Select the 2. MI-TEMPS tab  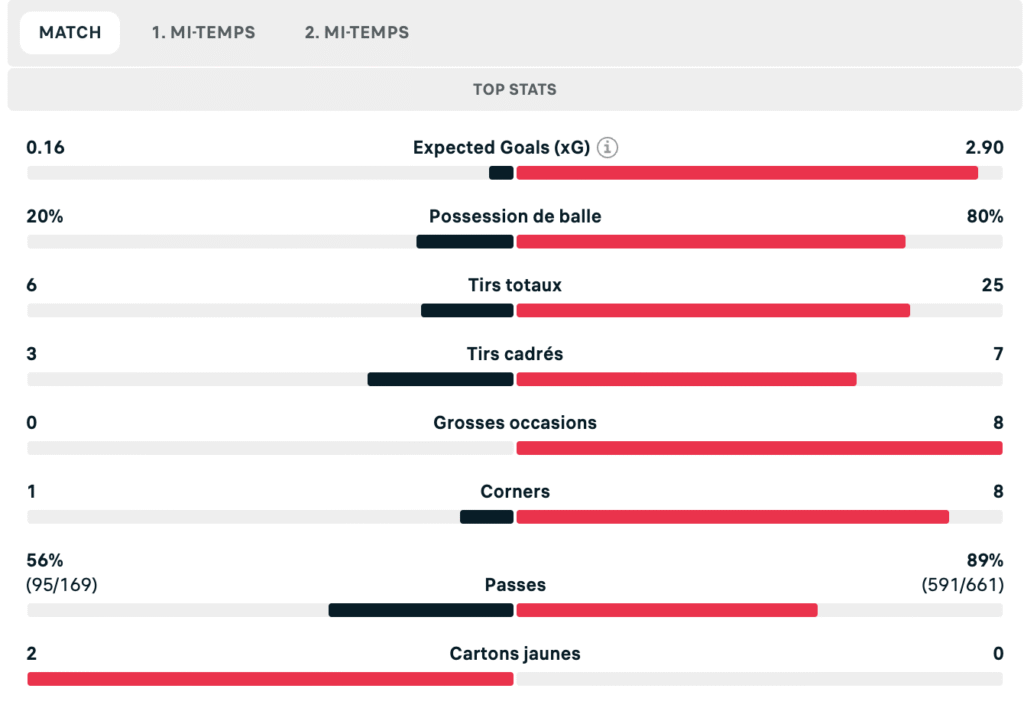357,32
